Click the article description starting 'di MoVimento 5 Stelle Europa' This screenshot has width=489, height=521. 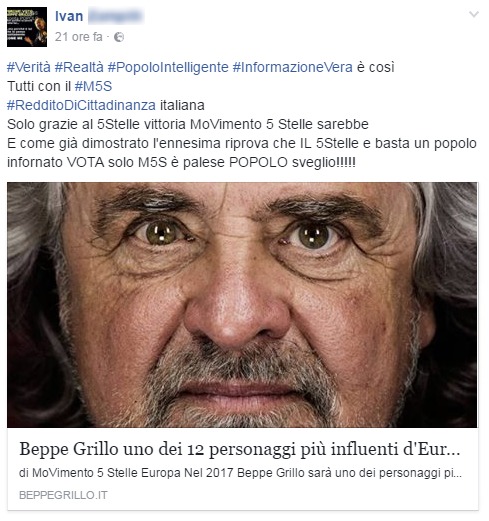240,473
